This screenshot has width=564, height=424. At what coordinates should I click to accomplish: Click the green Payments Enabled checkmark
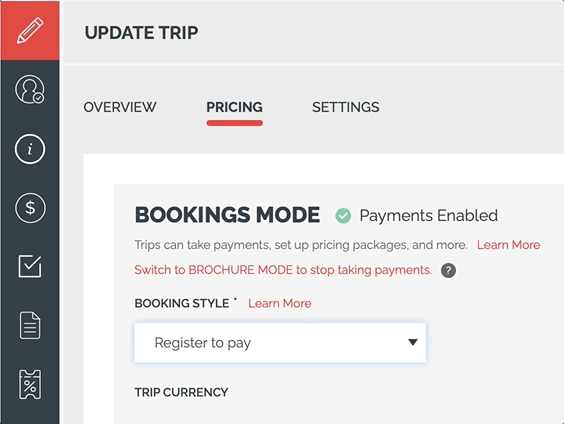pyautogui.click(x=343, y=216)
